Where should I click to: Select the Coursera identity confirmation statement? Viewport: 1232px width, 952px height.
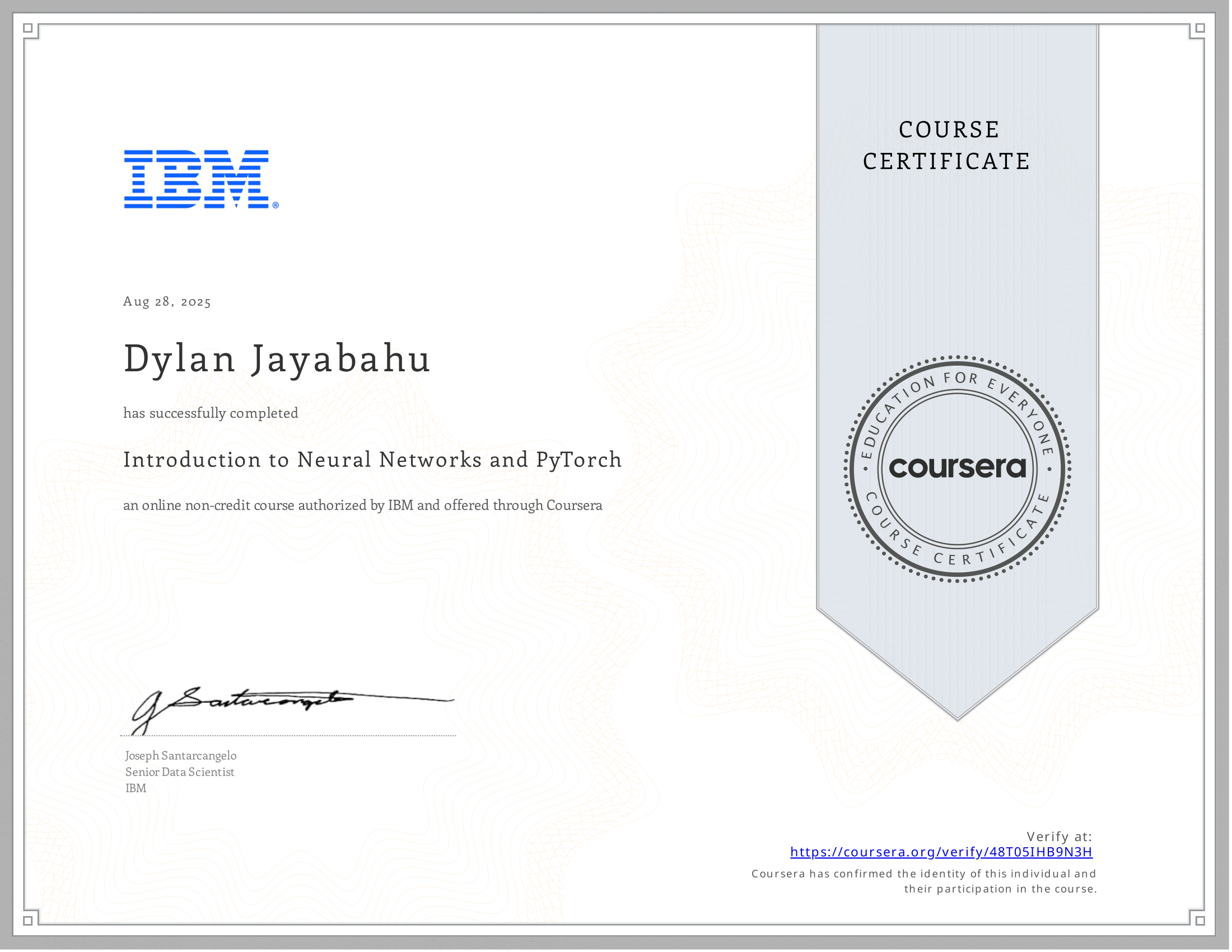point(924,880)
